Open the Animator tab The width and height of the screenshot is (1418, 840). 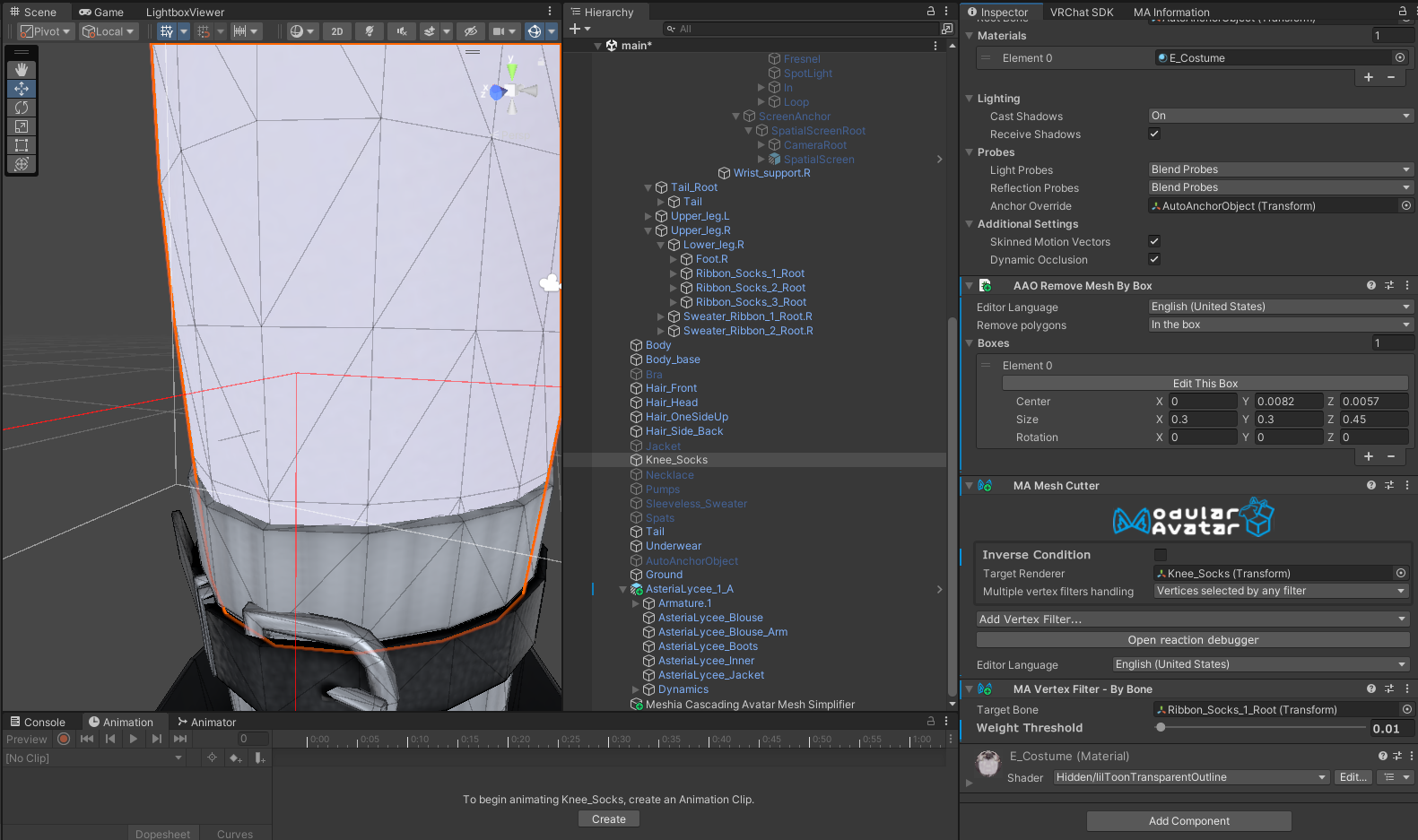[207, 723]
